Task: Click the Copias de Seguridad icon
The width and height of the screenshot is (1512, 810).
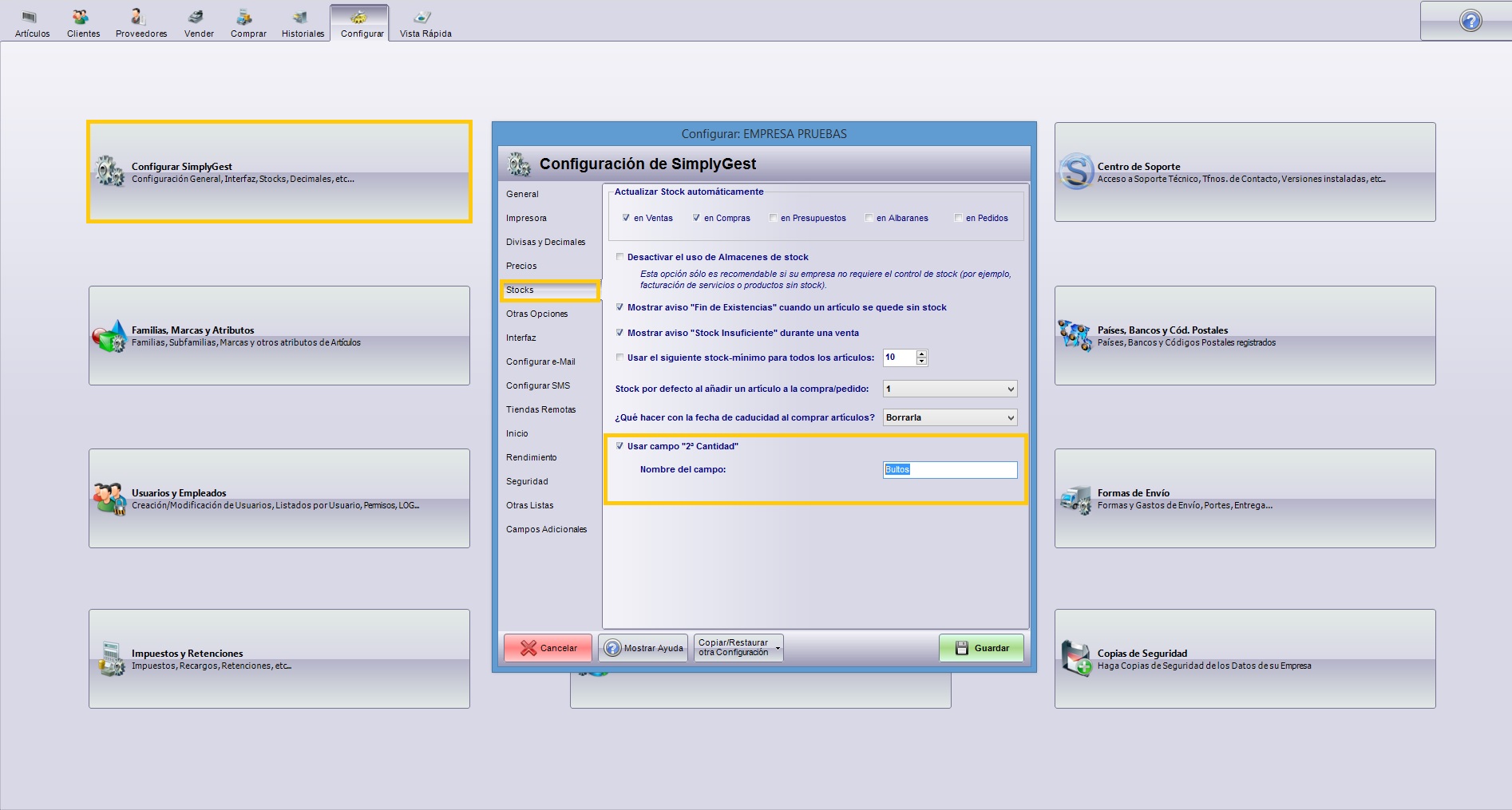Action: [x=1076, y=659]
